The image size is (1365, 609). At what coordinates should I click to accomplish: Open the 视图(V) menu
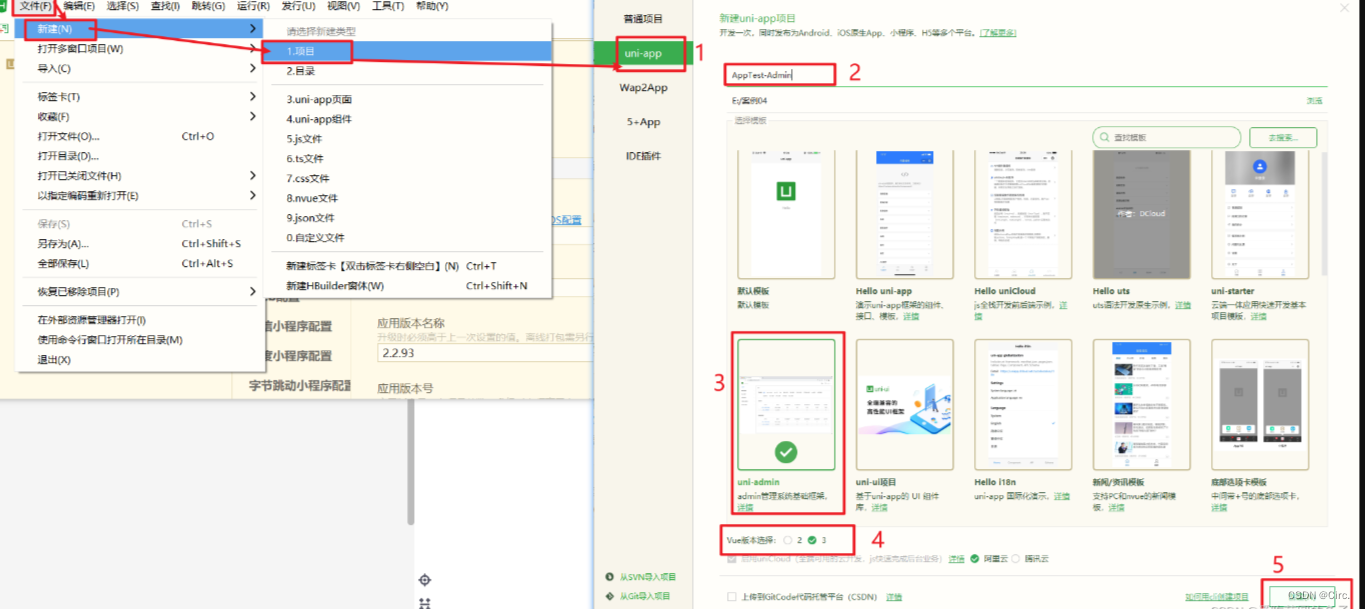point(343,6)
